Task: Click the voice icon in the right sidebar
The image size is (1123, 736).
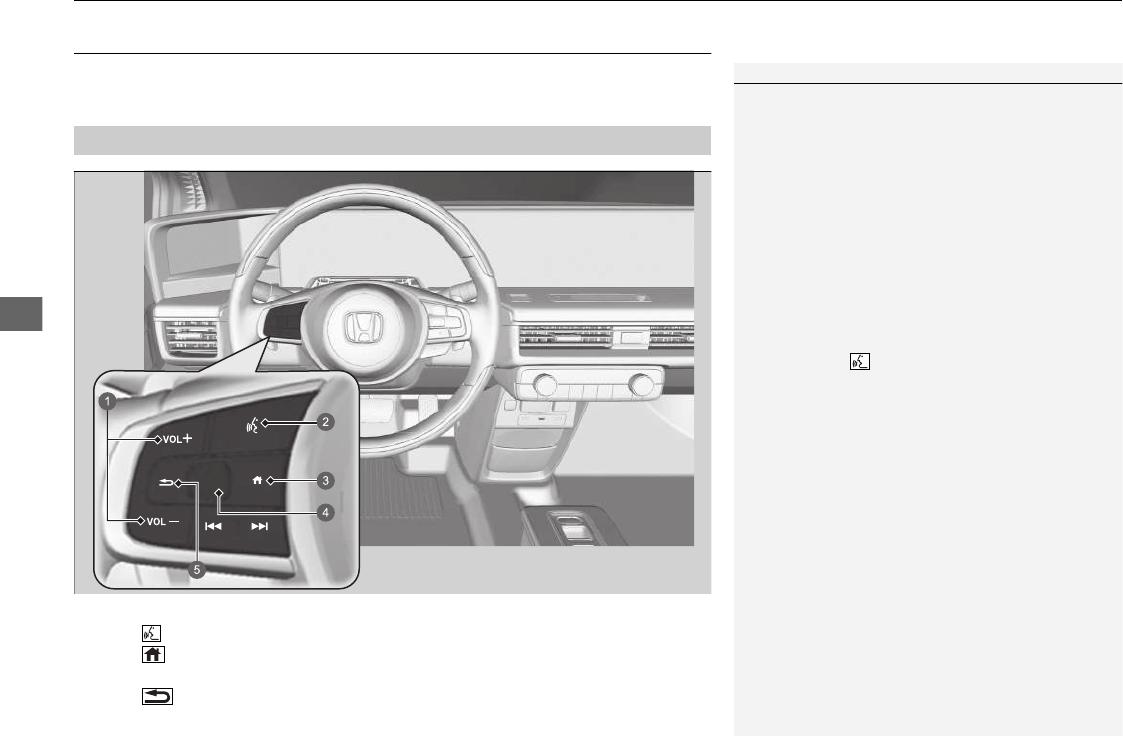Action: point(859,362)
